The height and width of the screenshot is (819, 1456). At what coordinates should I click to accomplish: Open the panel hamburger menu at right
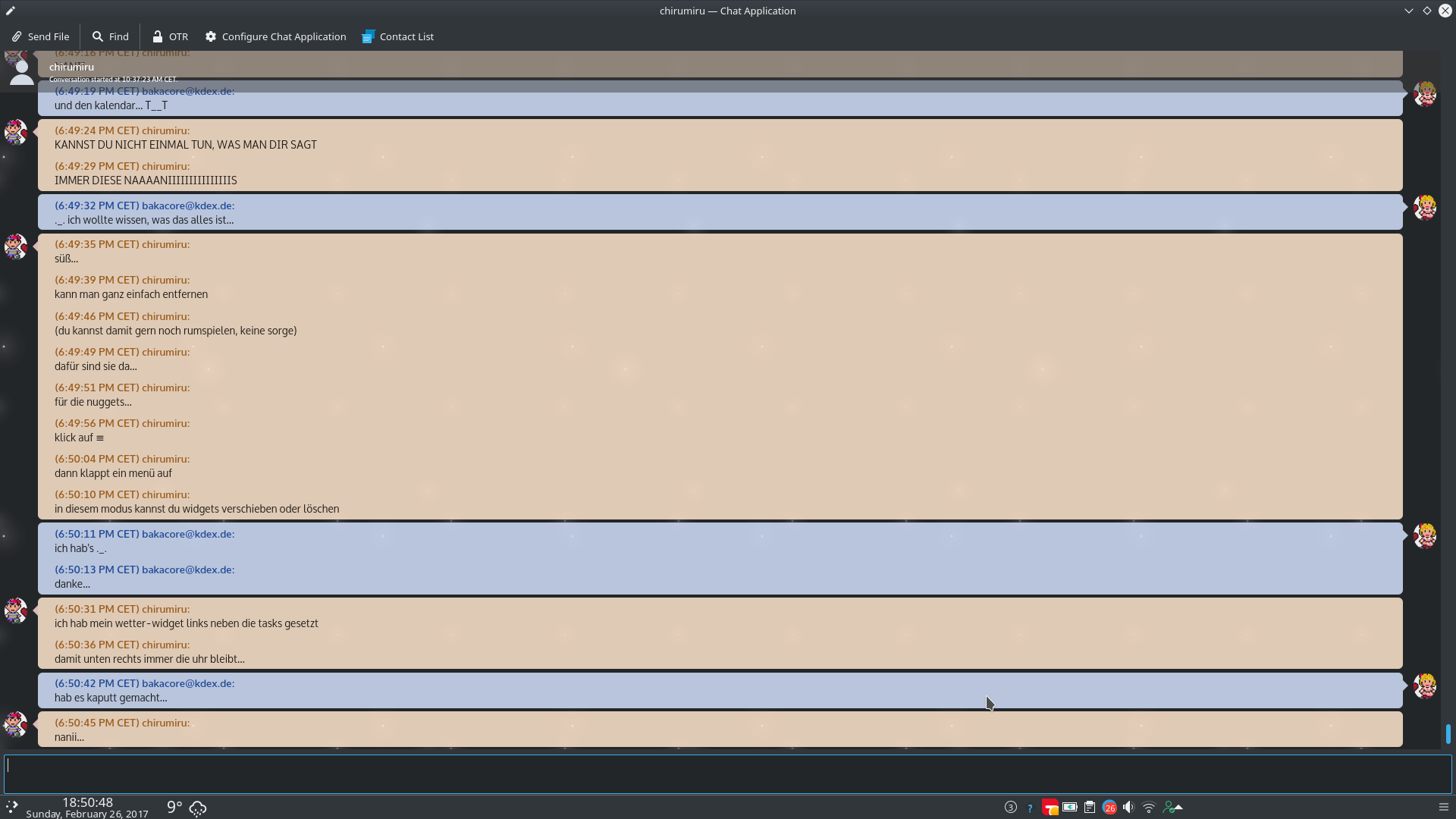tap(1444, 807)
